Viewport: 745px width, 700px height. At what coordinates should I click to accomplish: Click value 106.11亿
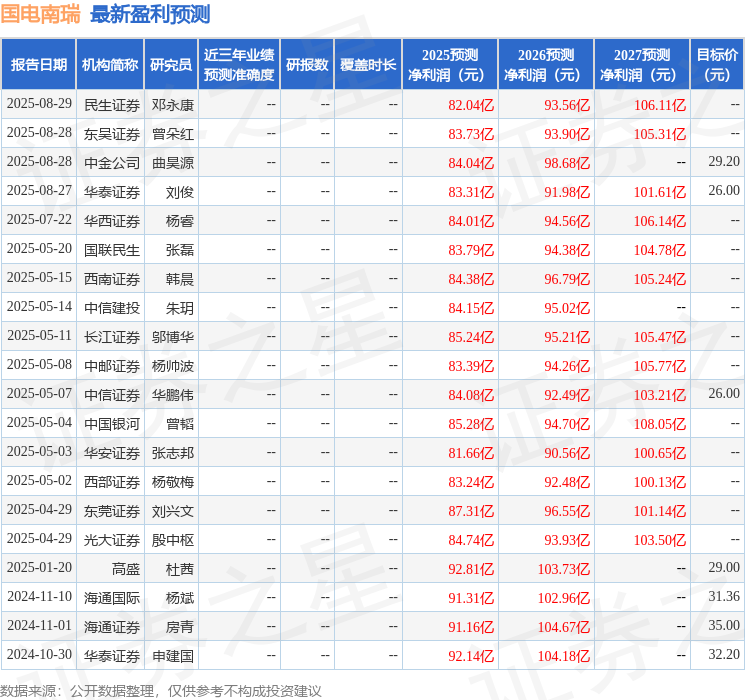pos(660,105)
